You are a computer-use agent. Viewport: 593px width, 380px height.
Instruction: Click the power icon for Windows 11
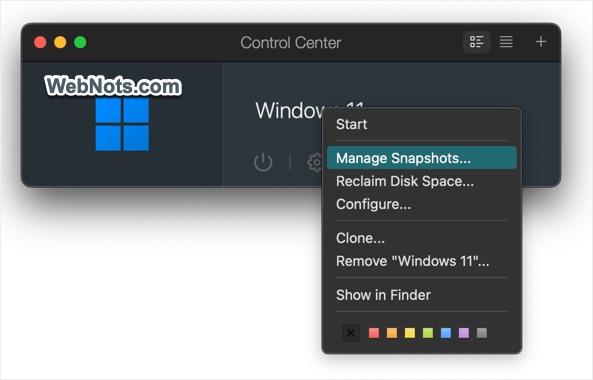263,163
